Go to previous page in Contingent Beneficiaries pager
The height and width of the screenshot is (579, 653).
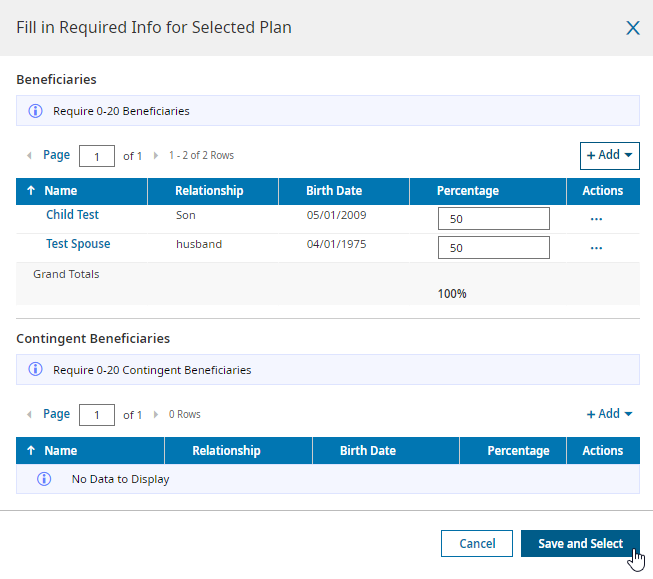[29, 414]
